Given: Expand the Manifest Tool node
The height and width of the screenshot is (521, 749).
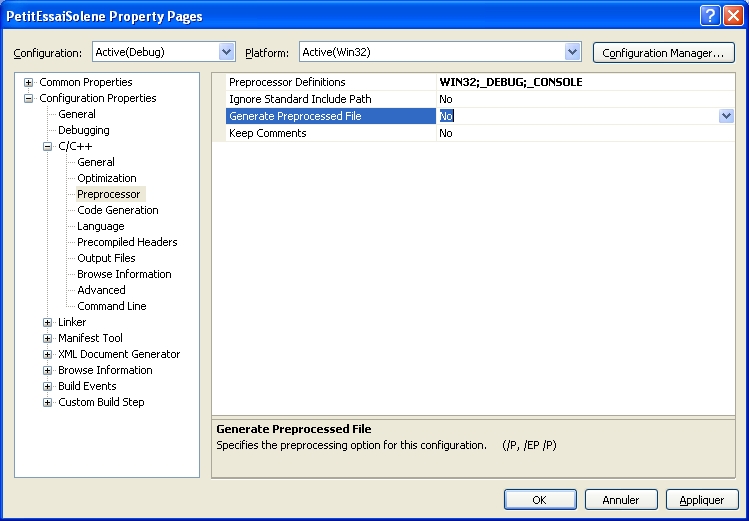Looking at the screenshot, I should (x=47, y=338).
